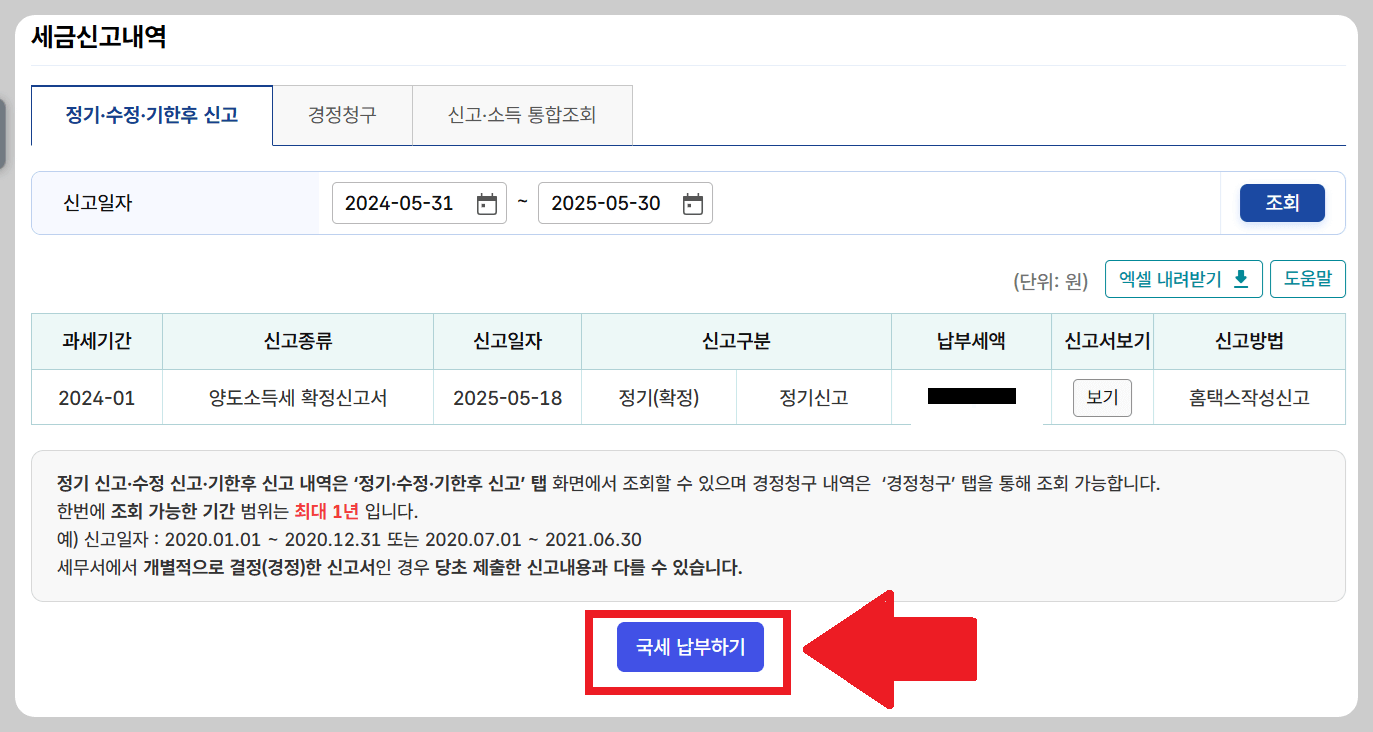Click the 신고일자 value 2025-05-18

coord(507,397)
